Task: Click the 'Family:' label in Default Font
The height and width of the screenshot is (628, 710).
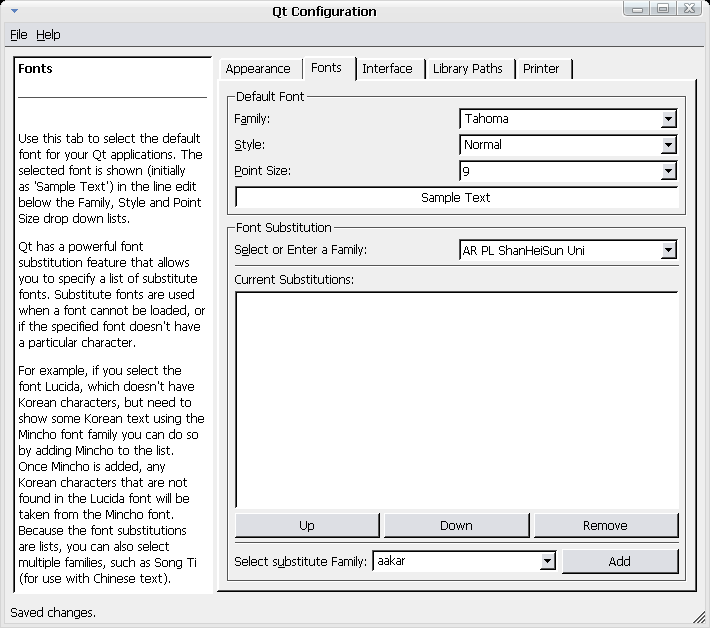Action: click(252, 119)
